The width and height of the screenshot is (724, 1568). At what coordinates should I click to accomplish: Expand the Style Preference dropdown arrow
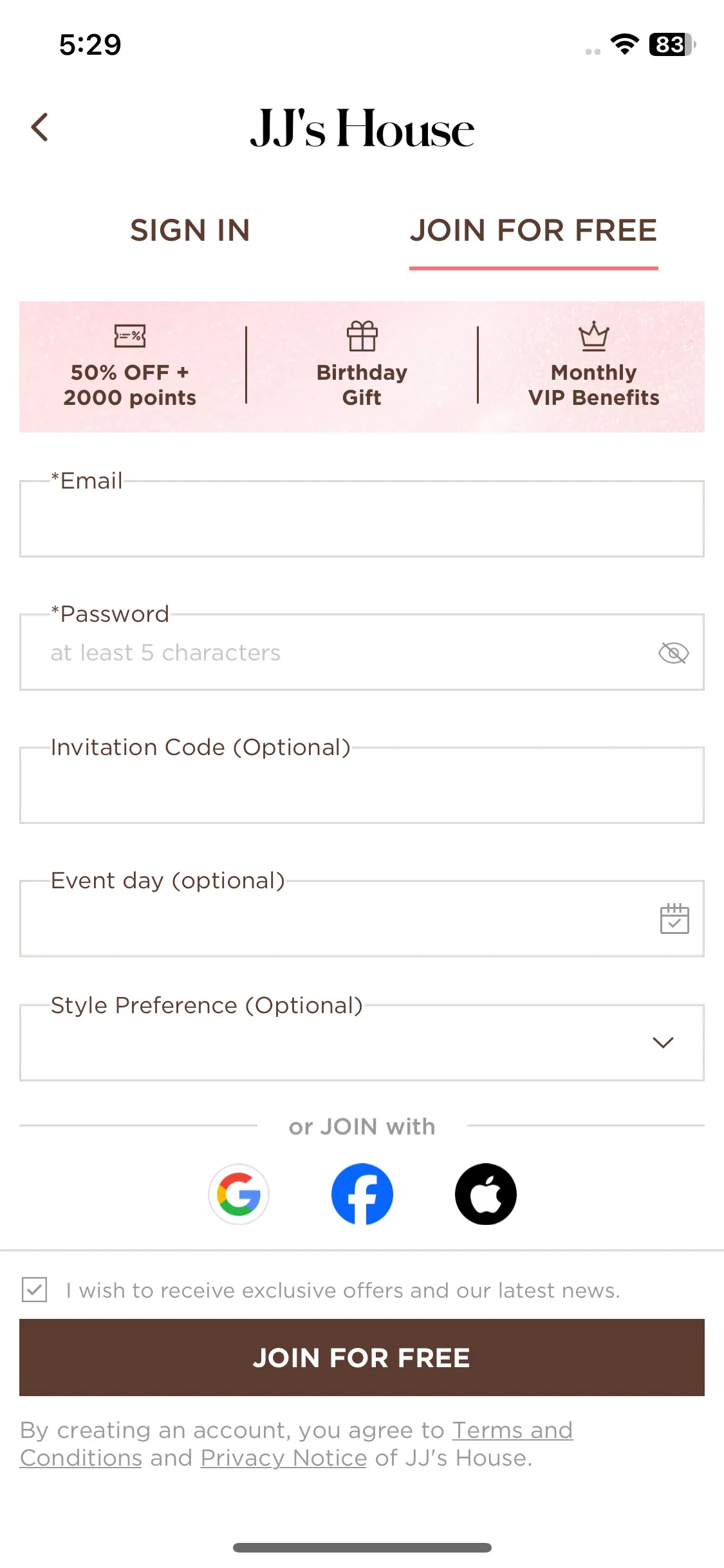(663, 1042)
